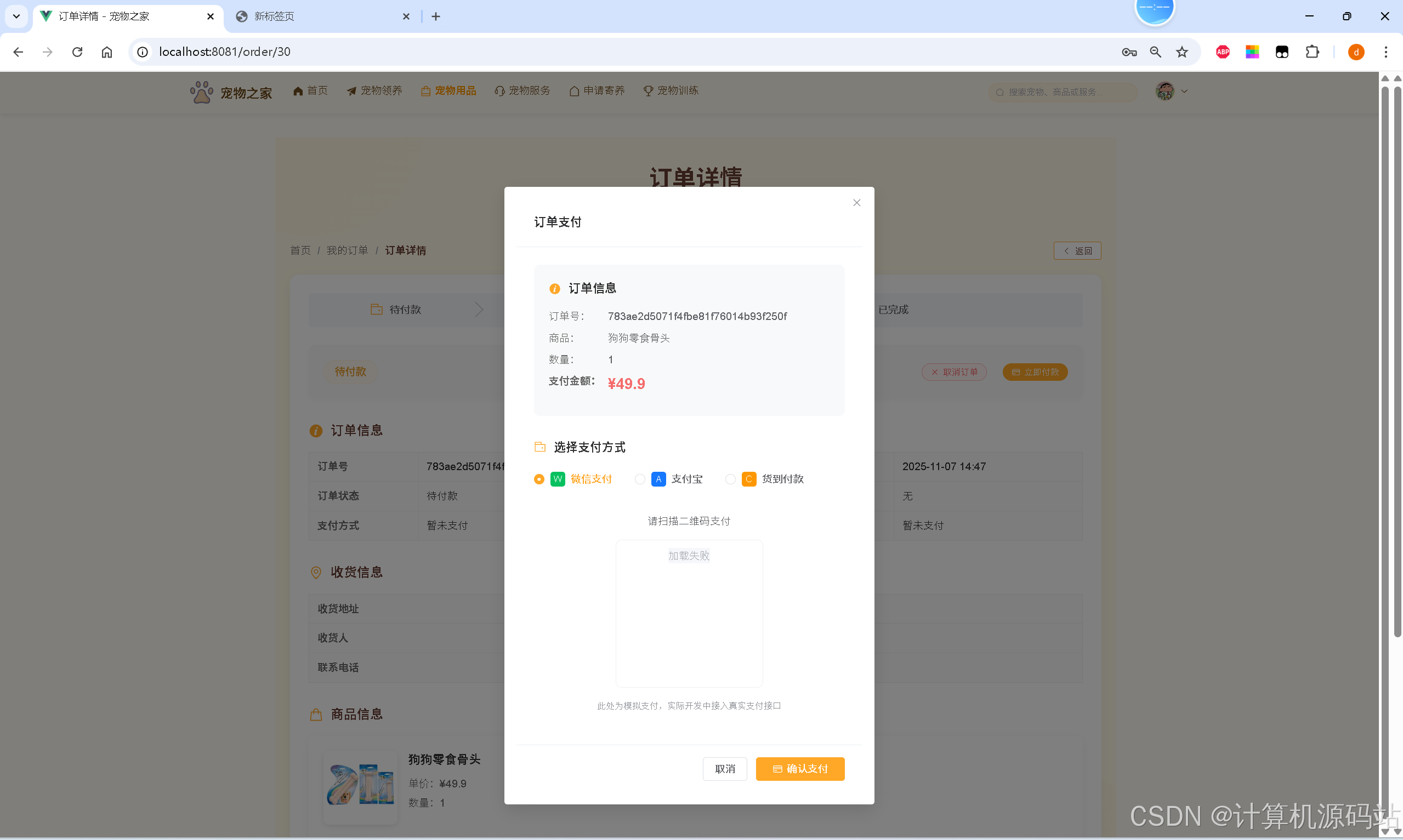This screenshot has height=840, width=1403.
Task: Open the extensions puzzle menu
Action: (x=1312, y=52)
